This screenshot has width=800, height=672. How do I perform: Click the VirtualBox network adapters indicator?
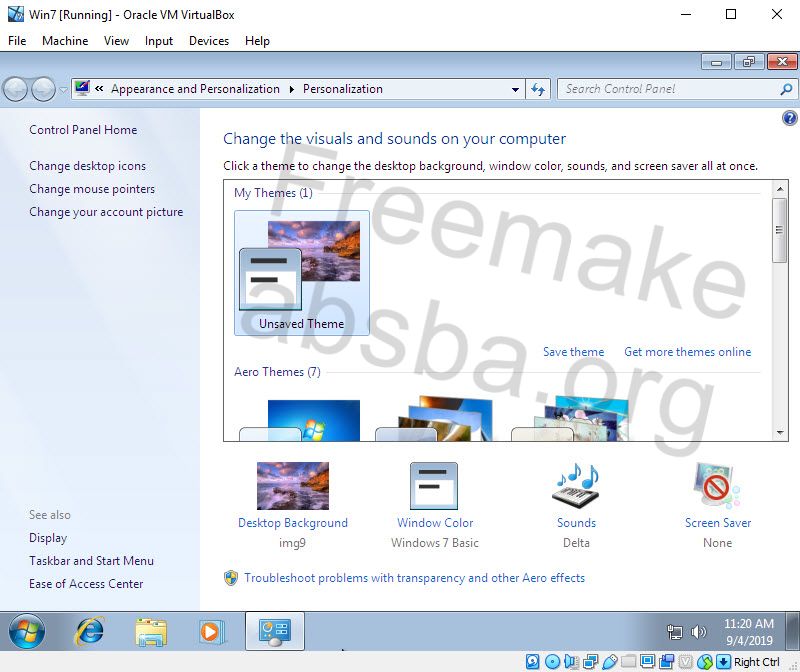point(590,662)
